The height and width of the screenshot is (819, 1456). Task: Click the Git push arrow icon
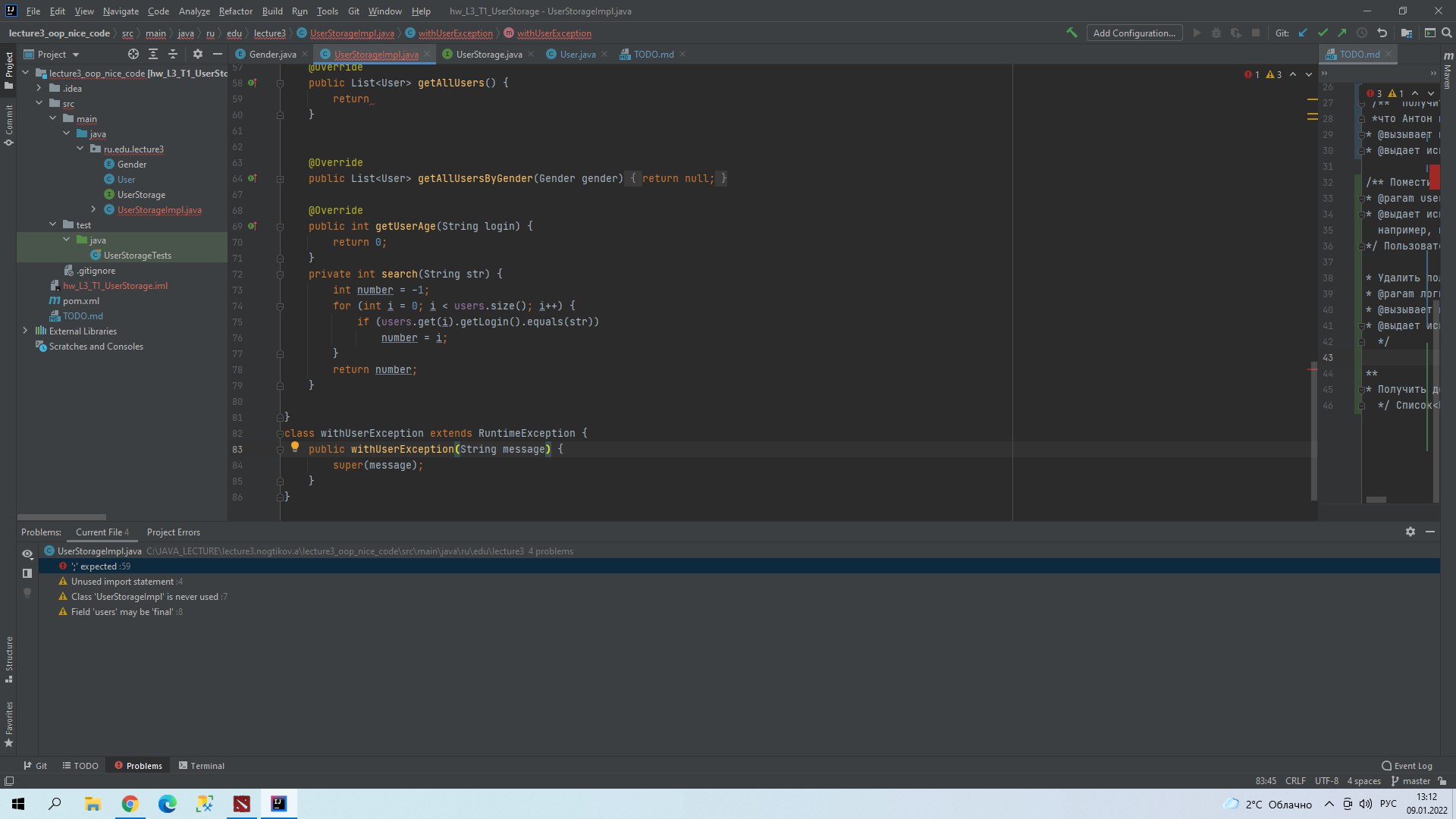click(x=1342, y=33)
